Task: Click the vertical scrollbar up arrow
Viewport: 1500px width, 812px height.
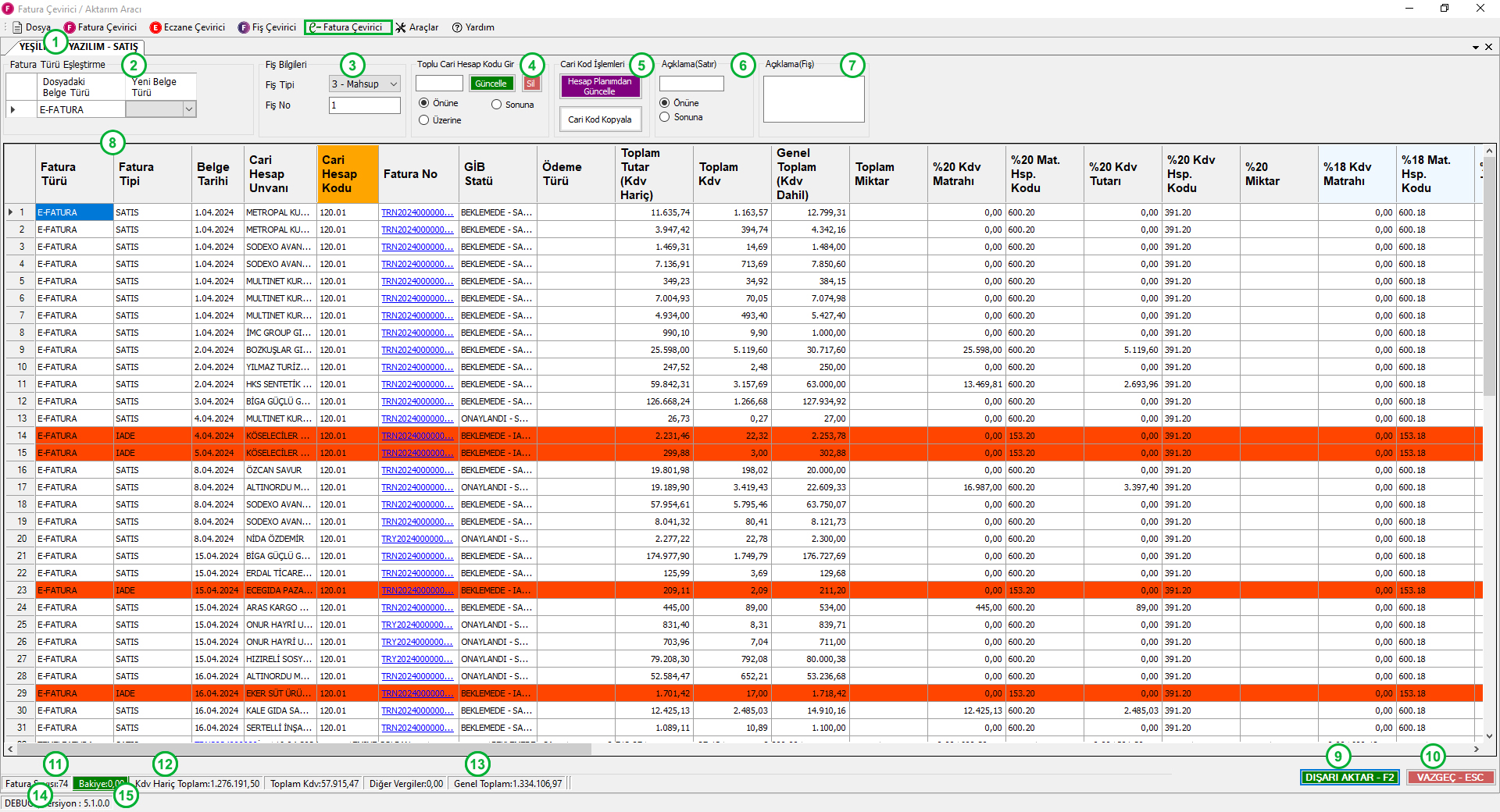Action: pos(1489,151)
